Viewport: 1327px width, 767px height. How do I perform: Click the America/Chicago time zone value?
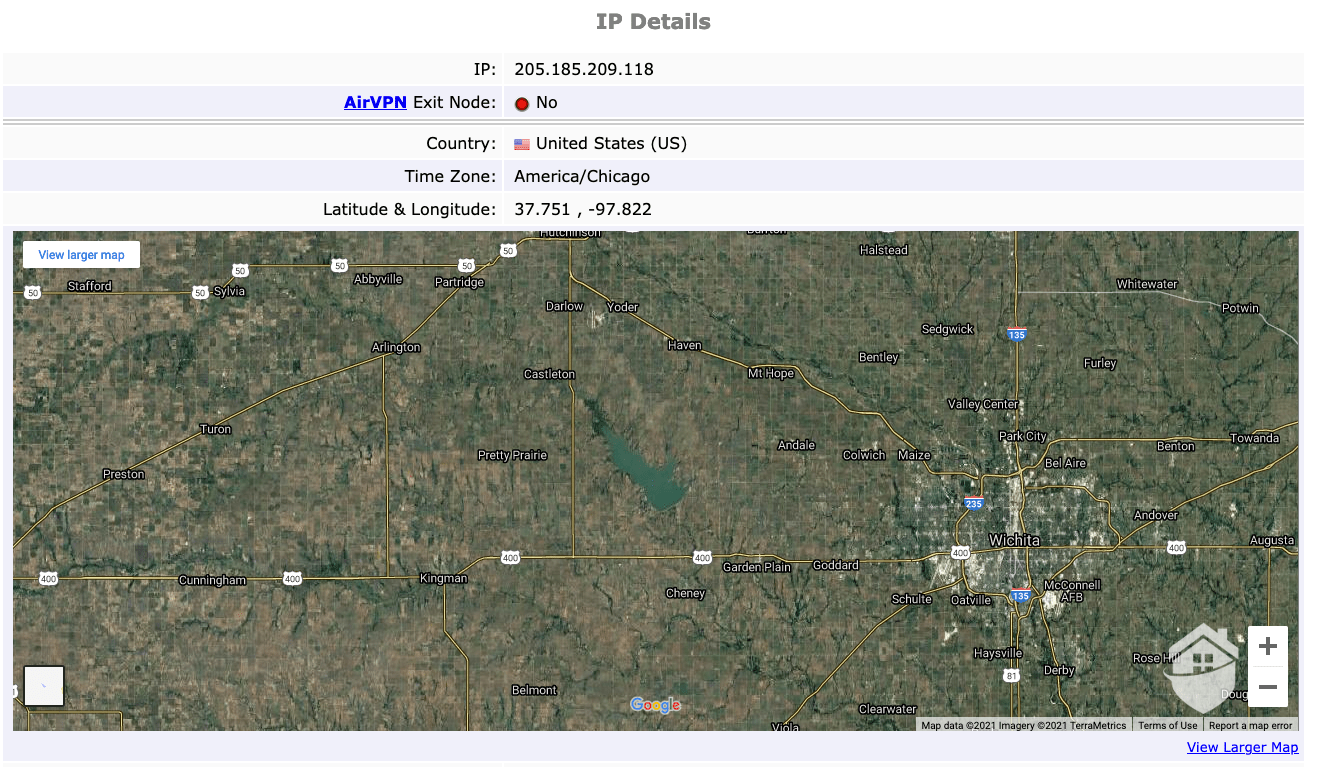582,176
